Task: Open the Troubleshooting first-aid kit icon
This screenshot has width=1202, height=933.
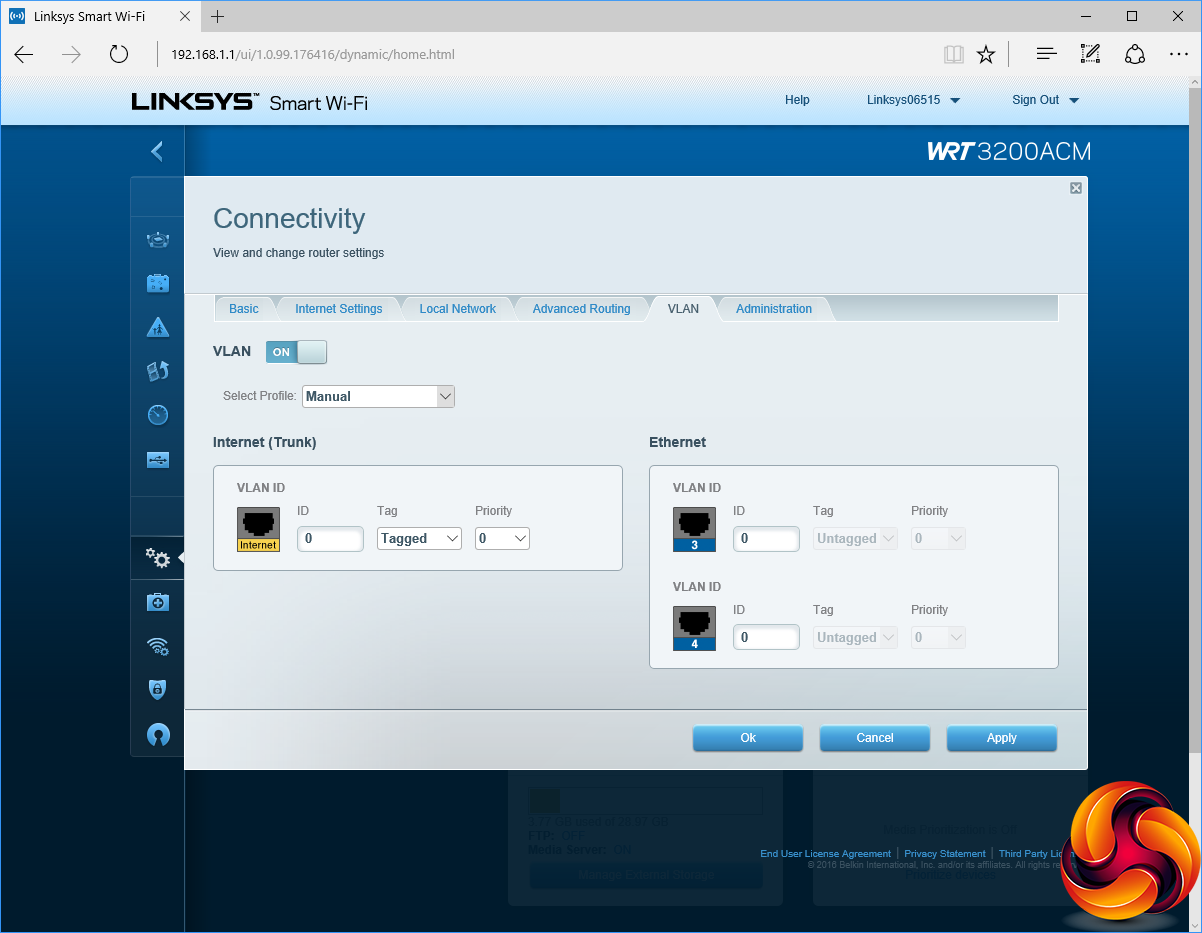Action: pyautogui.click(x=158, y=602)
